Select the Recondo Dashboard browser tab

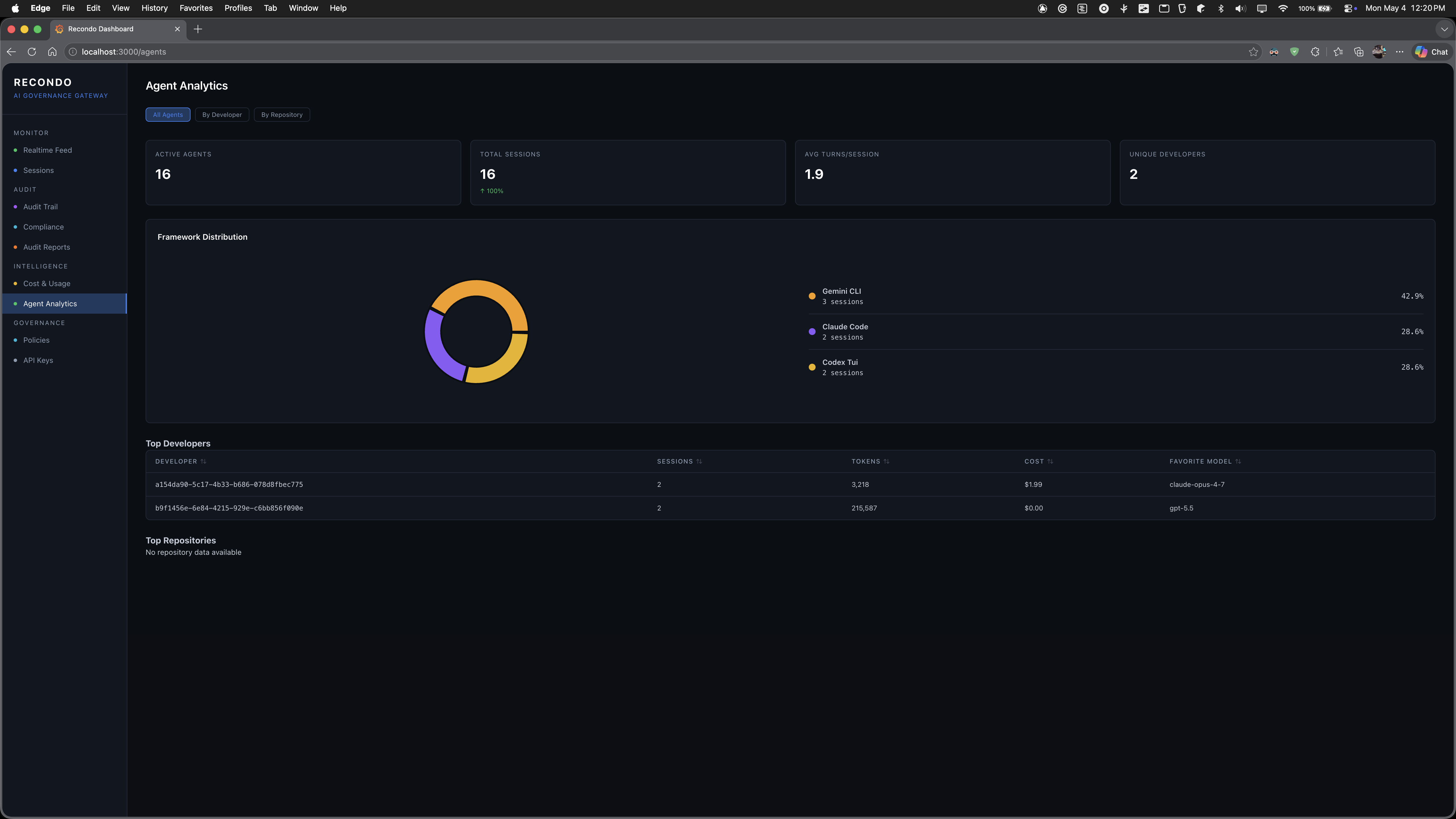(118, 29)
